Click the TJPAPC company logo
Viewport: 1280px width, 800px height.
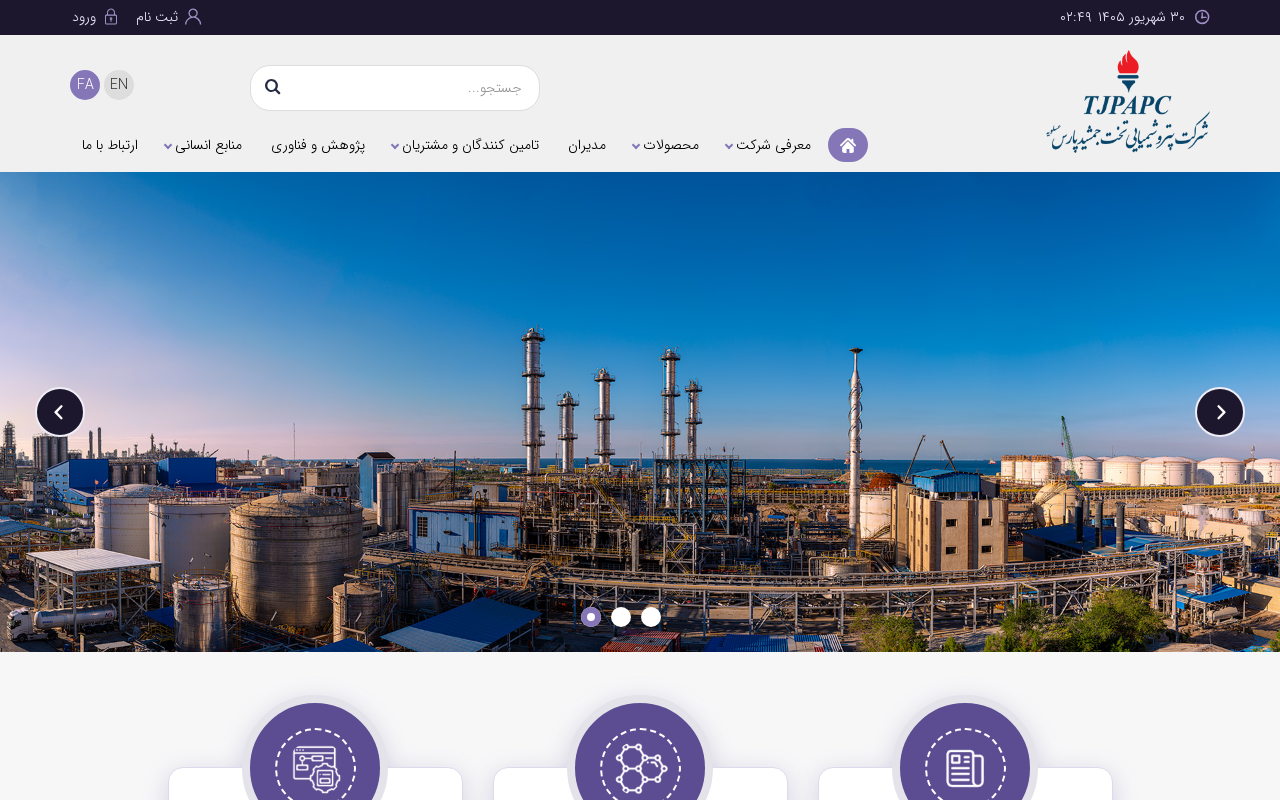pyautogui.click(x=1128, y=100)
